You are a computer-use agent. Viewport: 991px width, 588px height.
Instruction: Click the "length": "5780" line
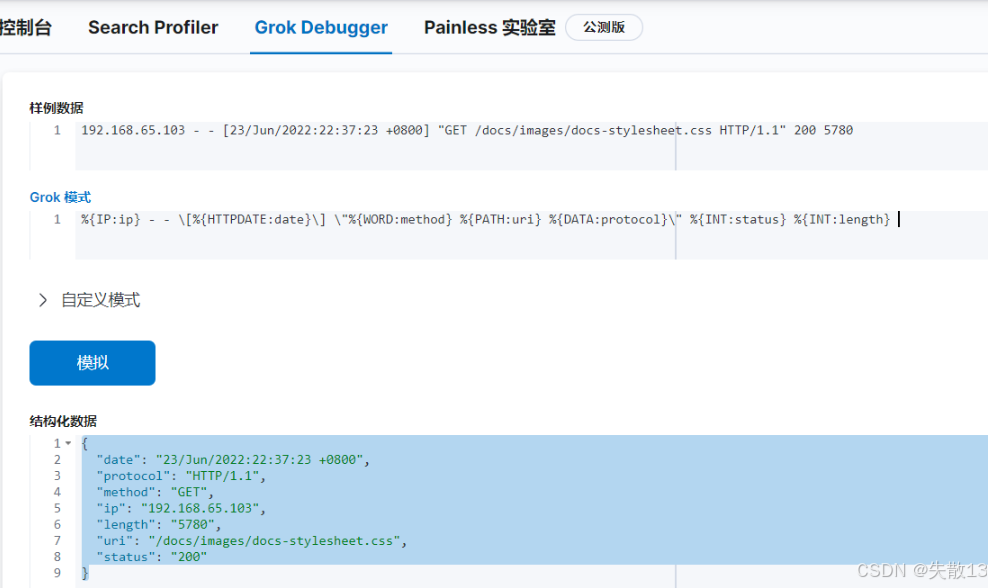pyautogui.click(x=159, y=525)
